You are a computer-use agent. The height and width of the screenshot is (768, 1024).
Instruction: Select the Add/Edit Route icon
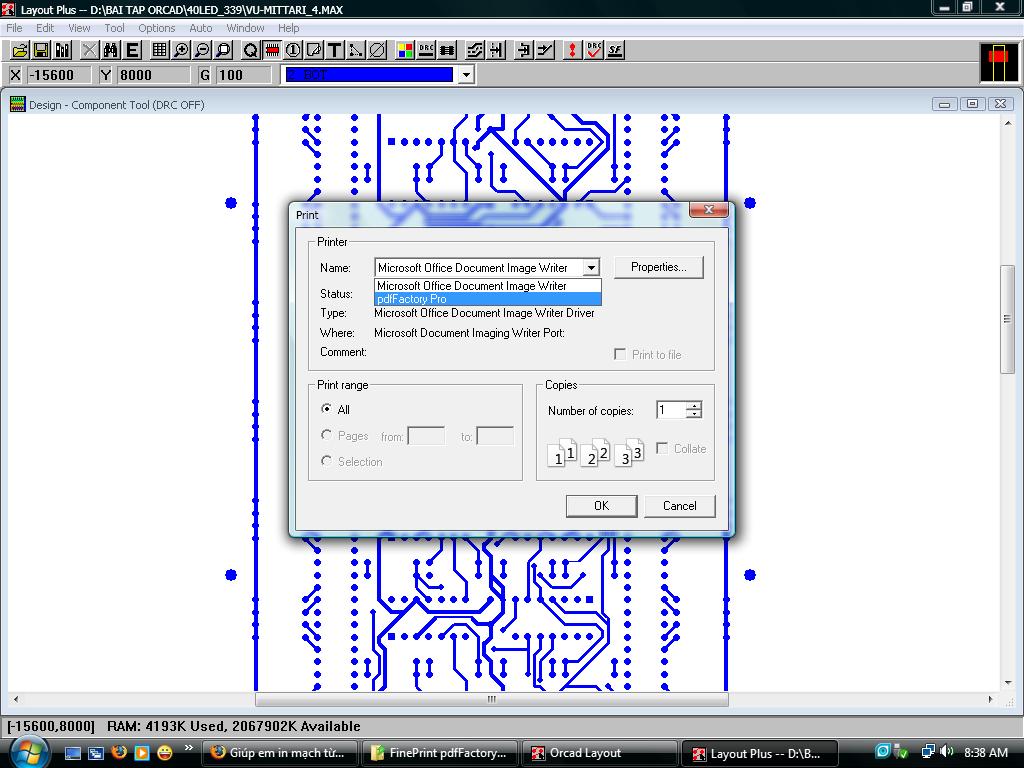(x=545, y=50)
